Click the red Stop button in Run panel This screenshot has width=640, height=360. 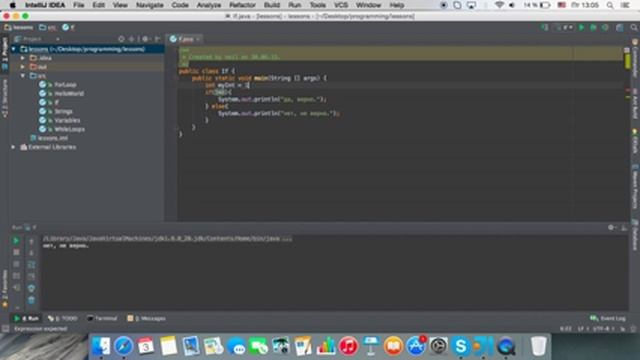[16, 253]
